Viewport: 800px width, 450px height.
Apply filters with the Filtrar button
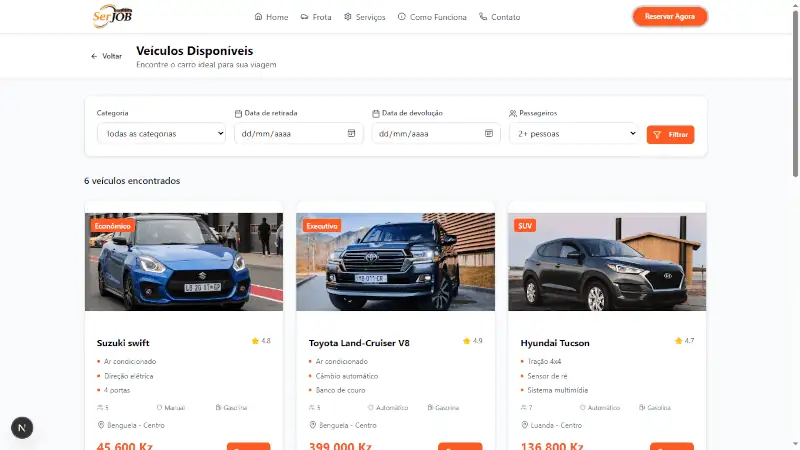(x=670, y=135)
